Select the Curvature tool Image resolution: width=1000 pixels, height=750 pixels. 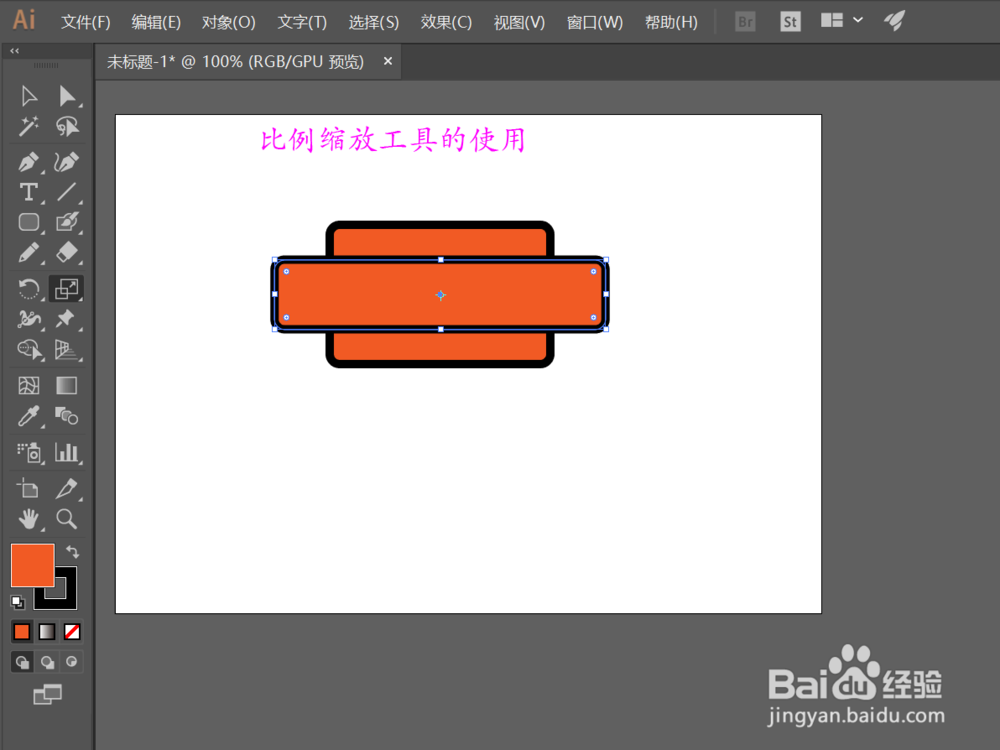66,162
